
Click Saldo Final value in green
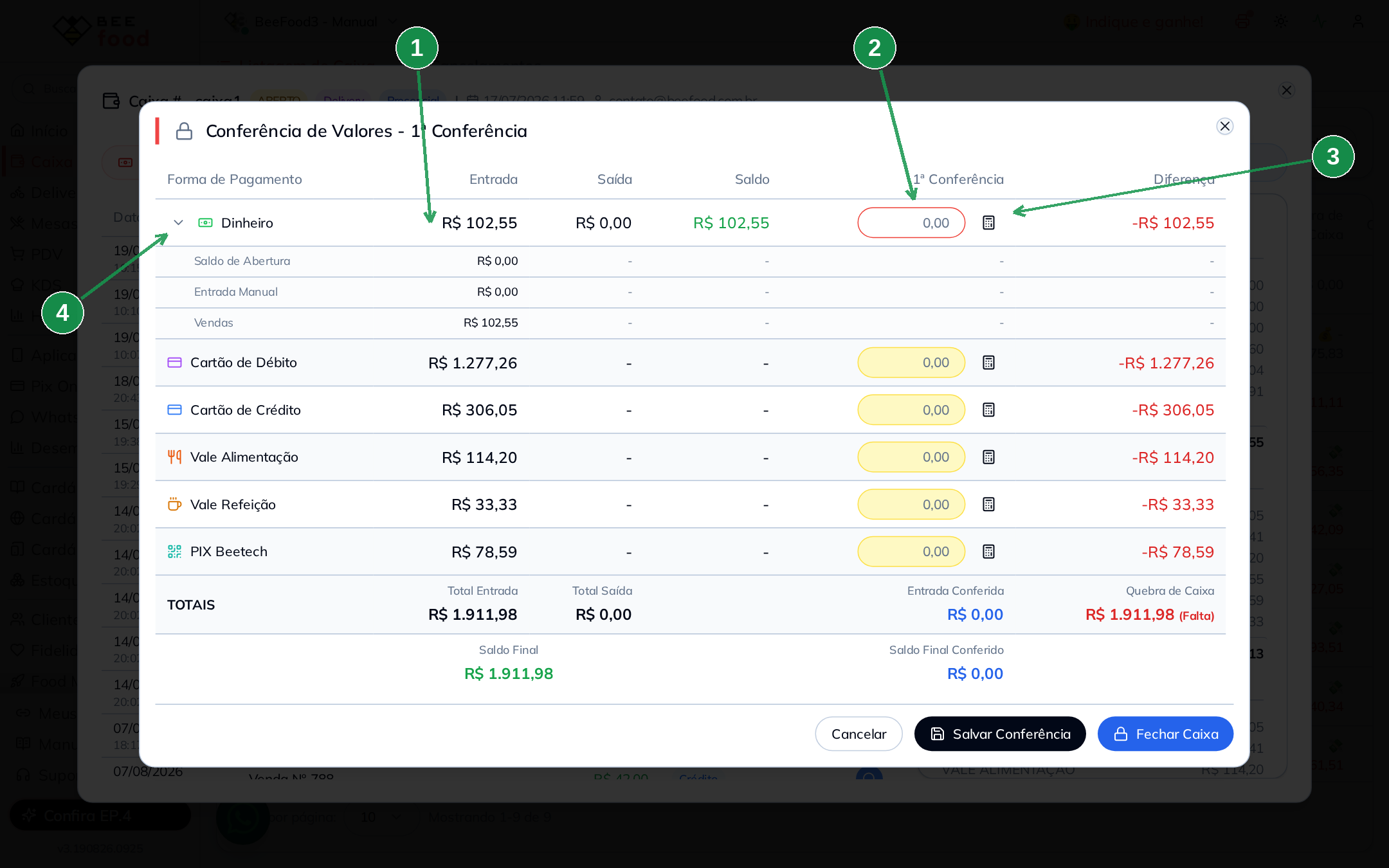pyautogui.click(x=509, y=674)
